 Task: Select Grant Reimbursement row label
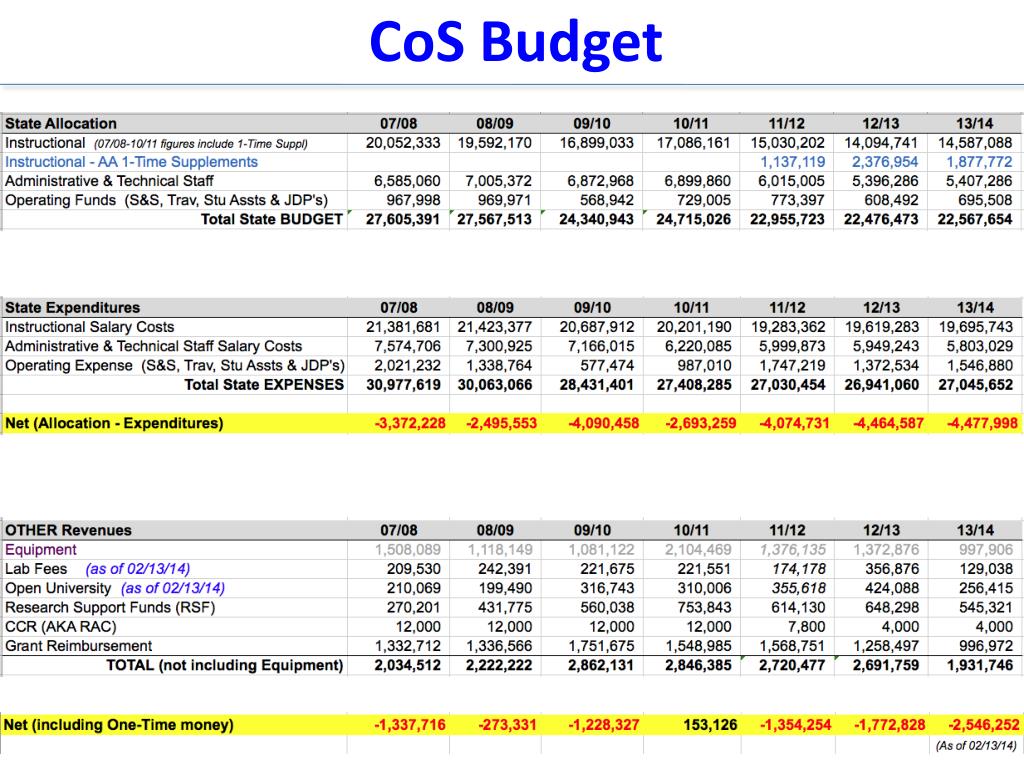78,646
